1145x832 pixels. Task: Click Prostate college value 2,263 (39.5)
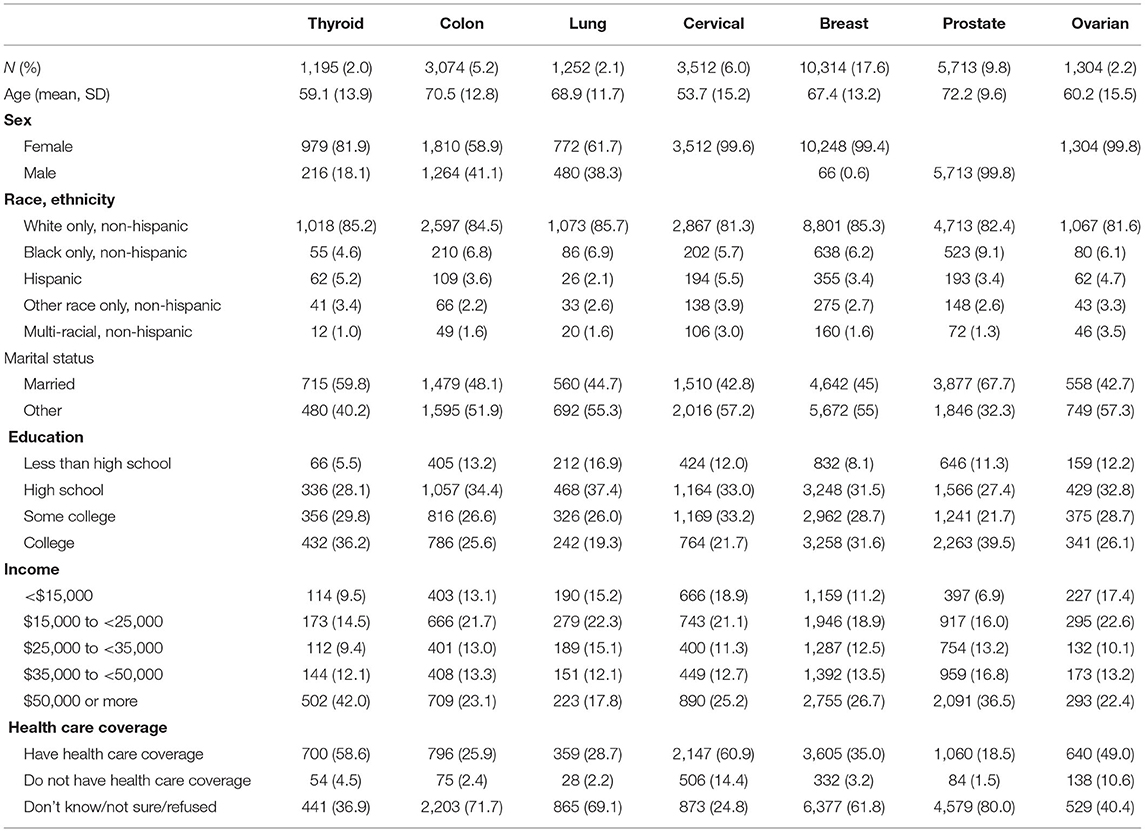974,543
